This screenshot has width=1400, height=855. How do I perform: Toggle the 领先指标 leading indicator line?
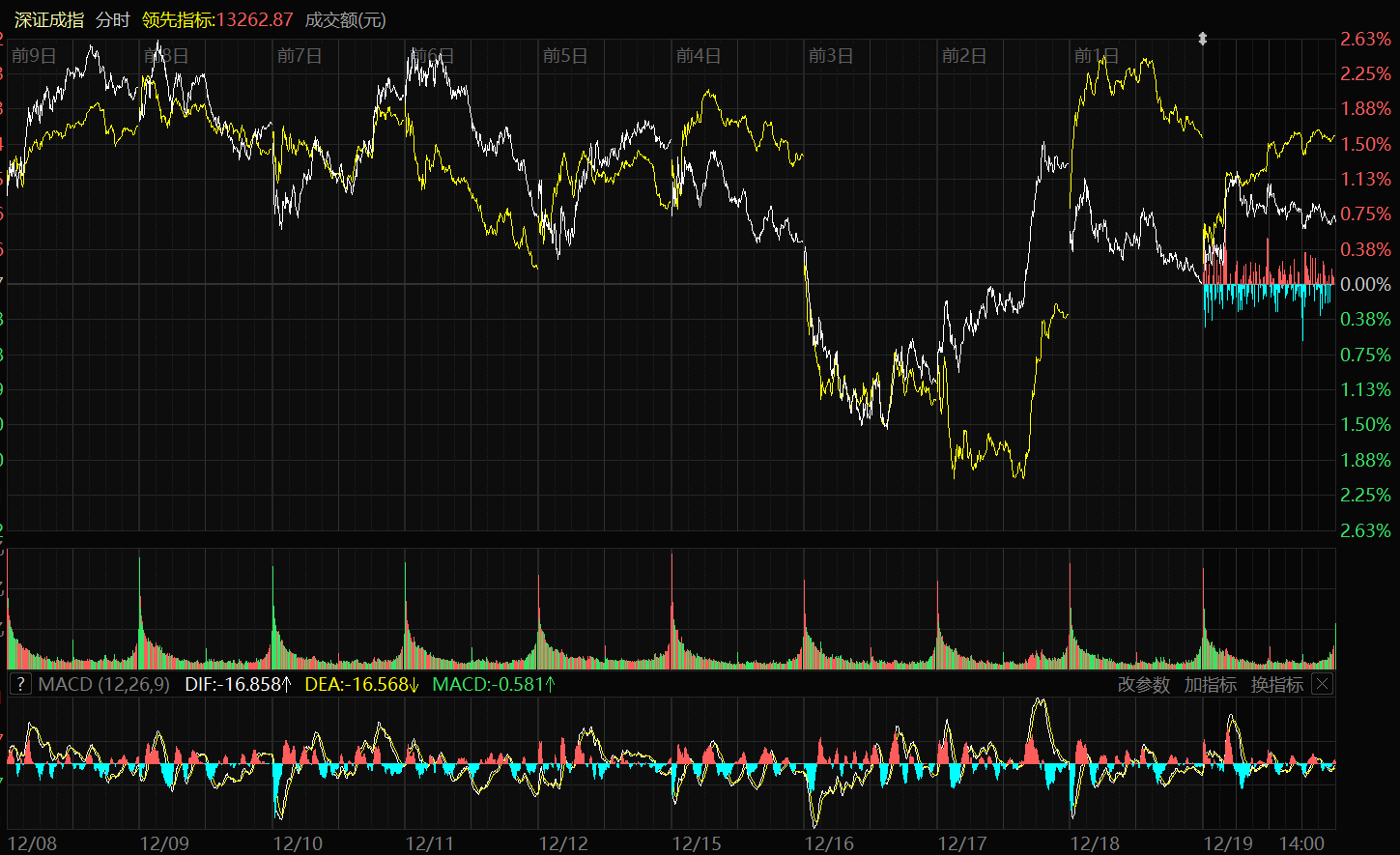[217, 20]
